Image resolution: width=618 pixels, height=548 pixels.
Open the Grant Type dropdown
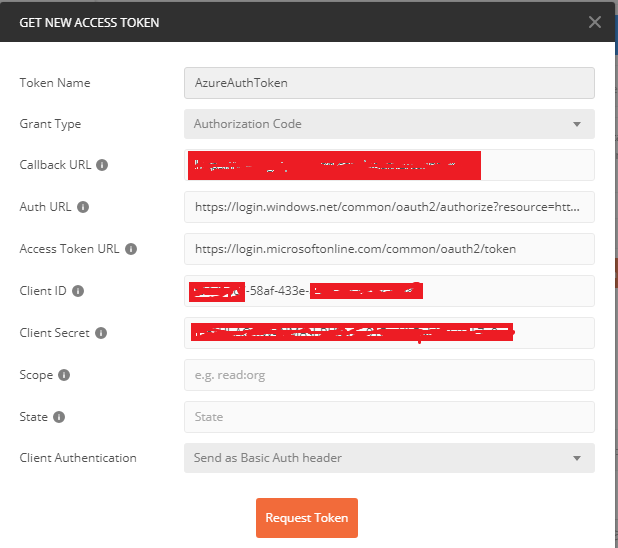[388, 124]
